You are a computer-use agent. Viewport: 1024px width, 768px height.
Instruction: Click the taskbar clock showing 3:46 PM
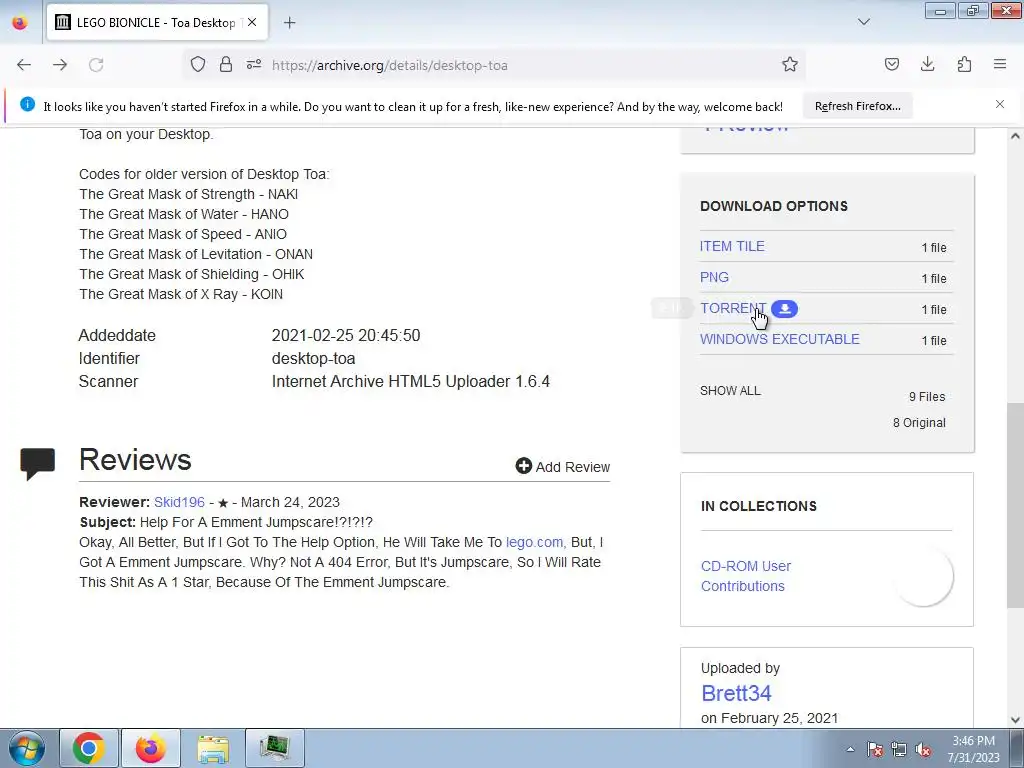click(973, 749)
